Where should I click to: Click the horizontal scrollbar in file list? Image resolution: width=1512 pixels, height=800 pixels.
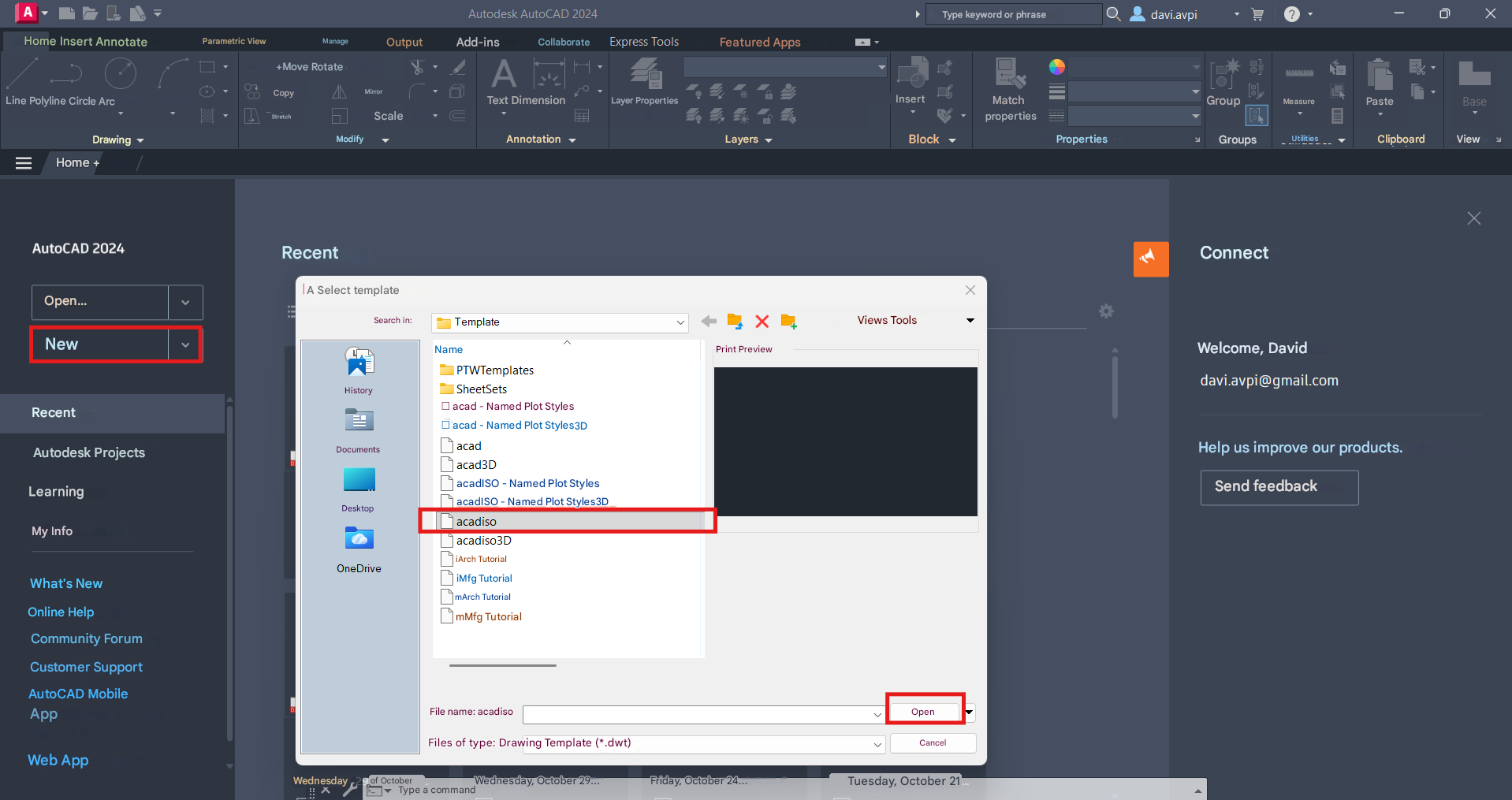click(503, 665)
